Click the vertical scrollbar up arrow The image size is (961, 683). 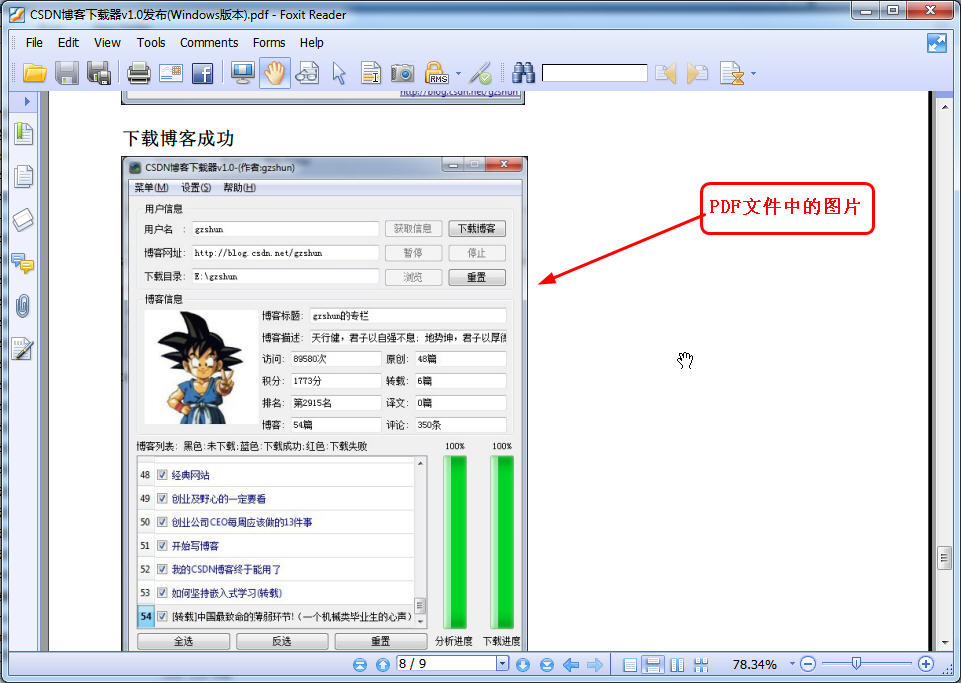pyautogui.click(x=944, y=107)
